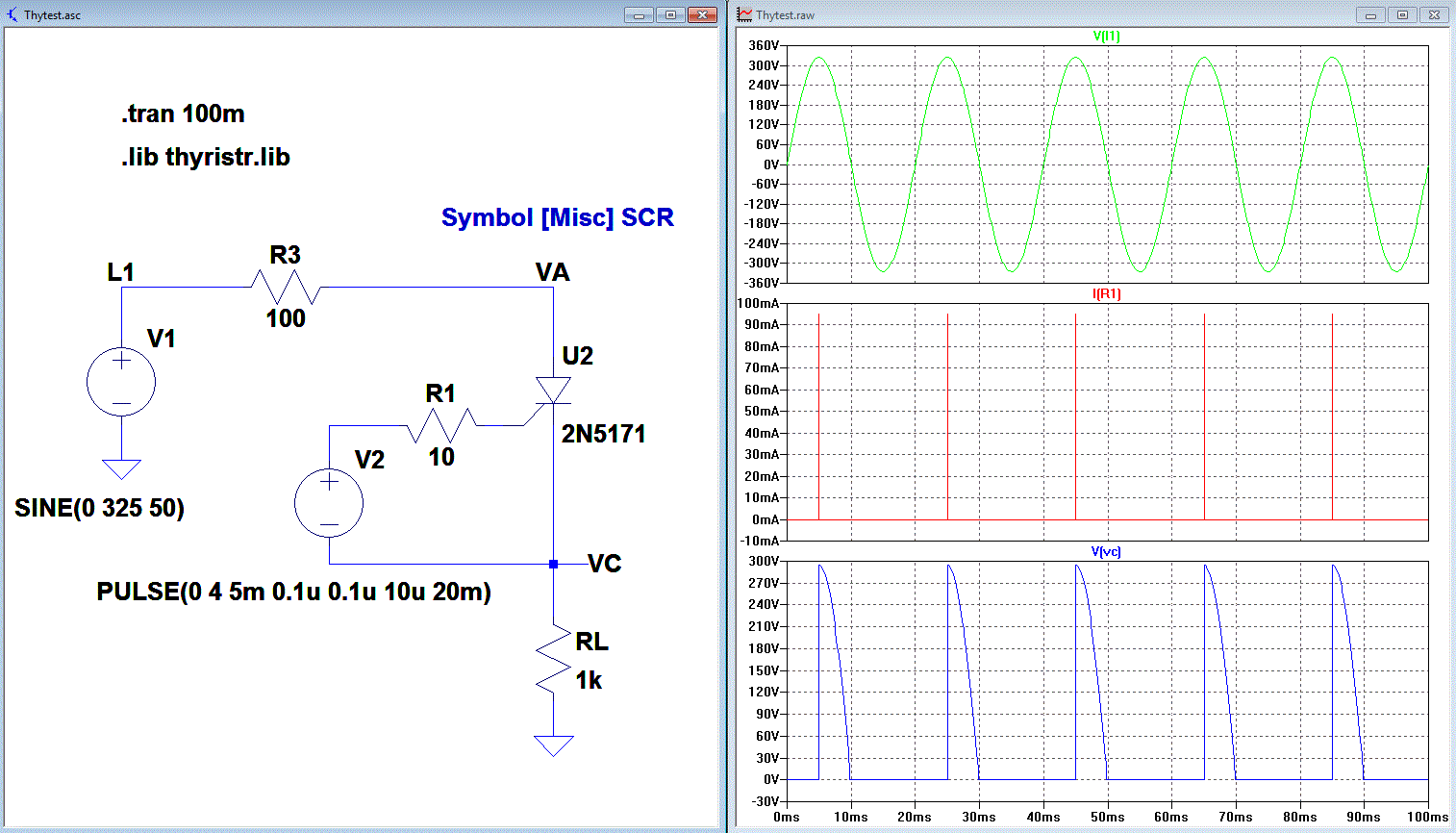Click the Thytest.raw window title bar

[1092, 14]
